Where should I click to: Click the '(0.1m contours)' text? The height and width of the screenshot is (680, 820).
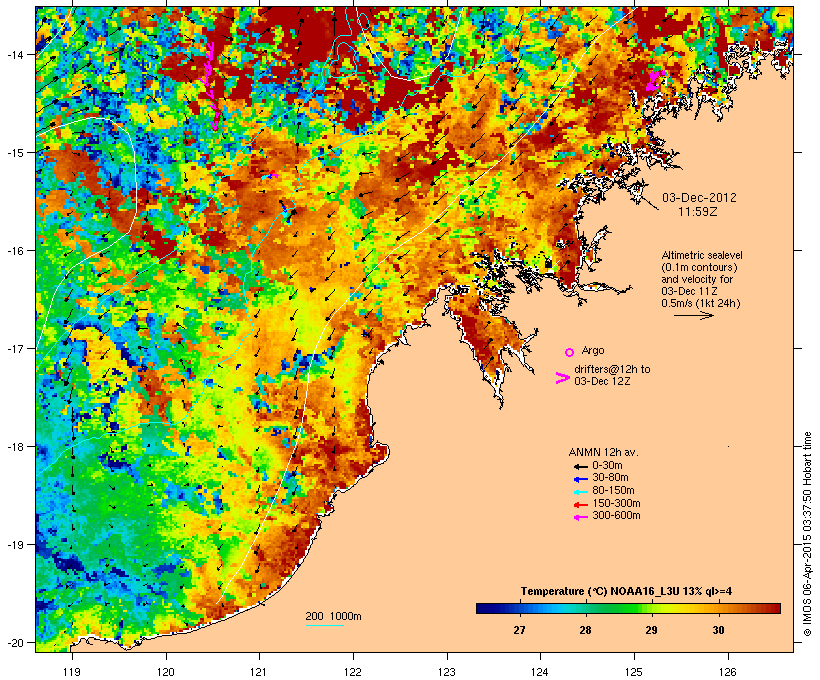click(699, 267)
